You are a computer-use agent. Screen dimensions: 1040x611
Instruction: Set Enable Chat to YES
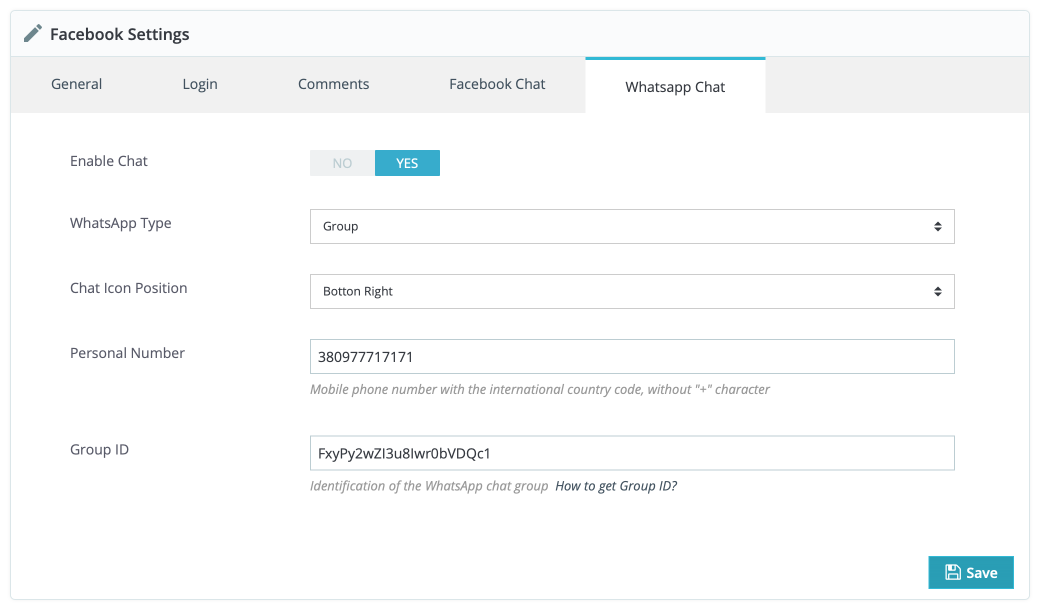[x=407, y=163]
